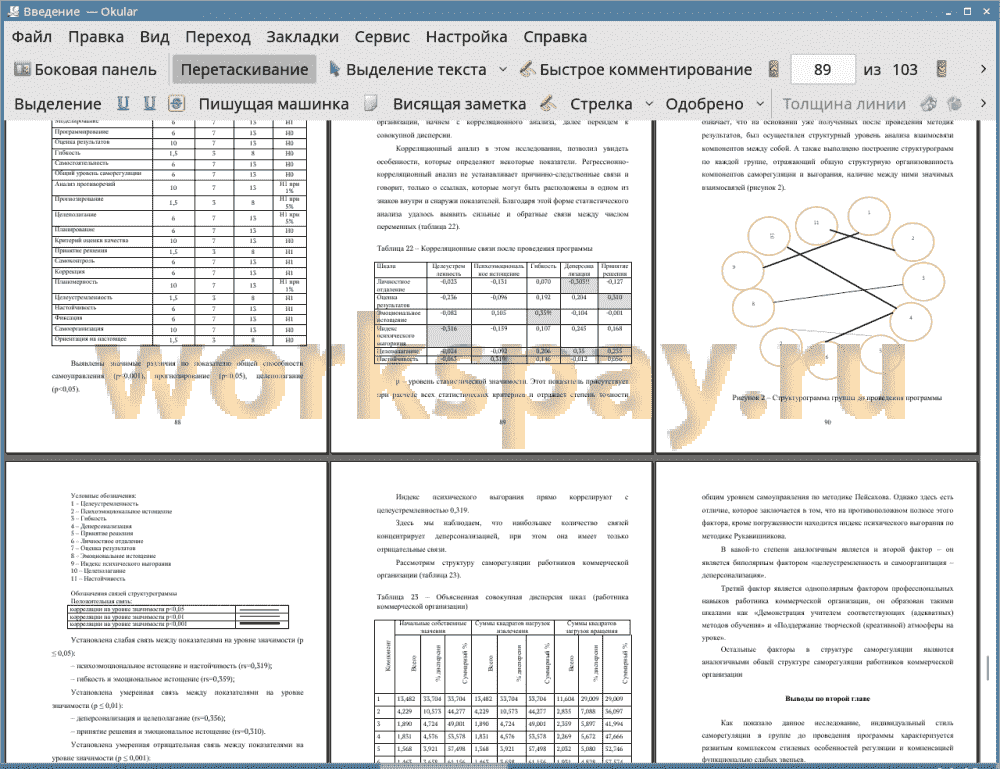1000x769 pixels.
Task: Open the Справка menu
Action: pos(555,37)
